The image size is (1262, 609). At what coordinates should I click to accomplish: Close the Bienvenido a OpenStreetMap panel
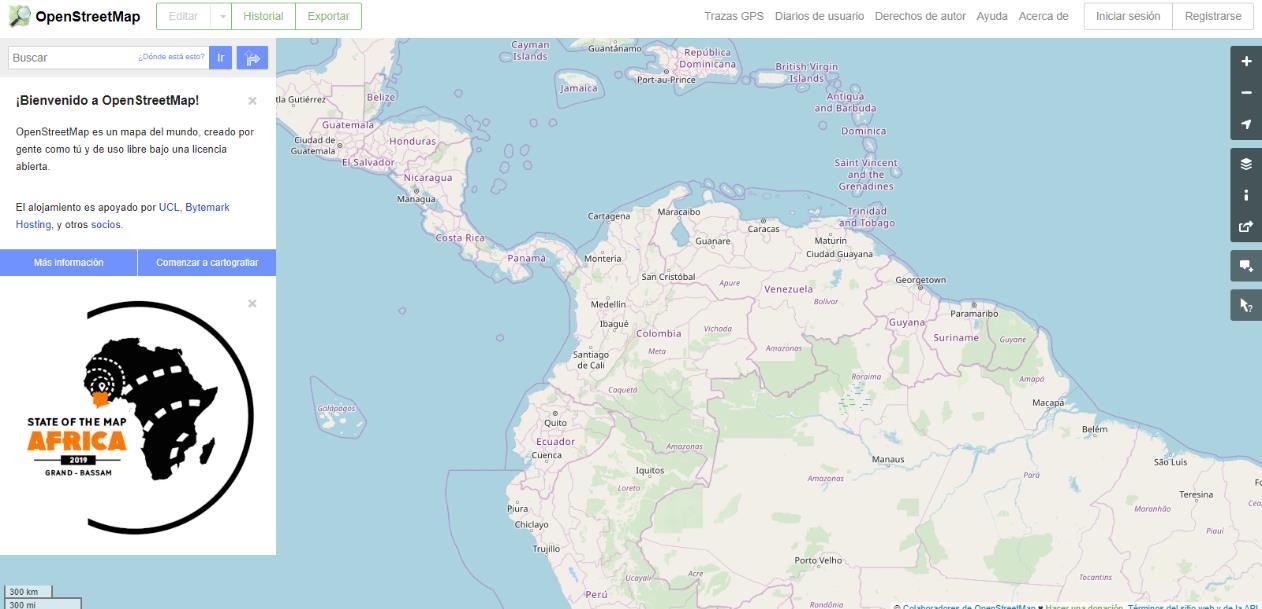click(x=252, y=101)
